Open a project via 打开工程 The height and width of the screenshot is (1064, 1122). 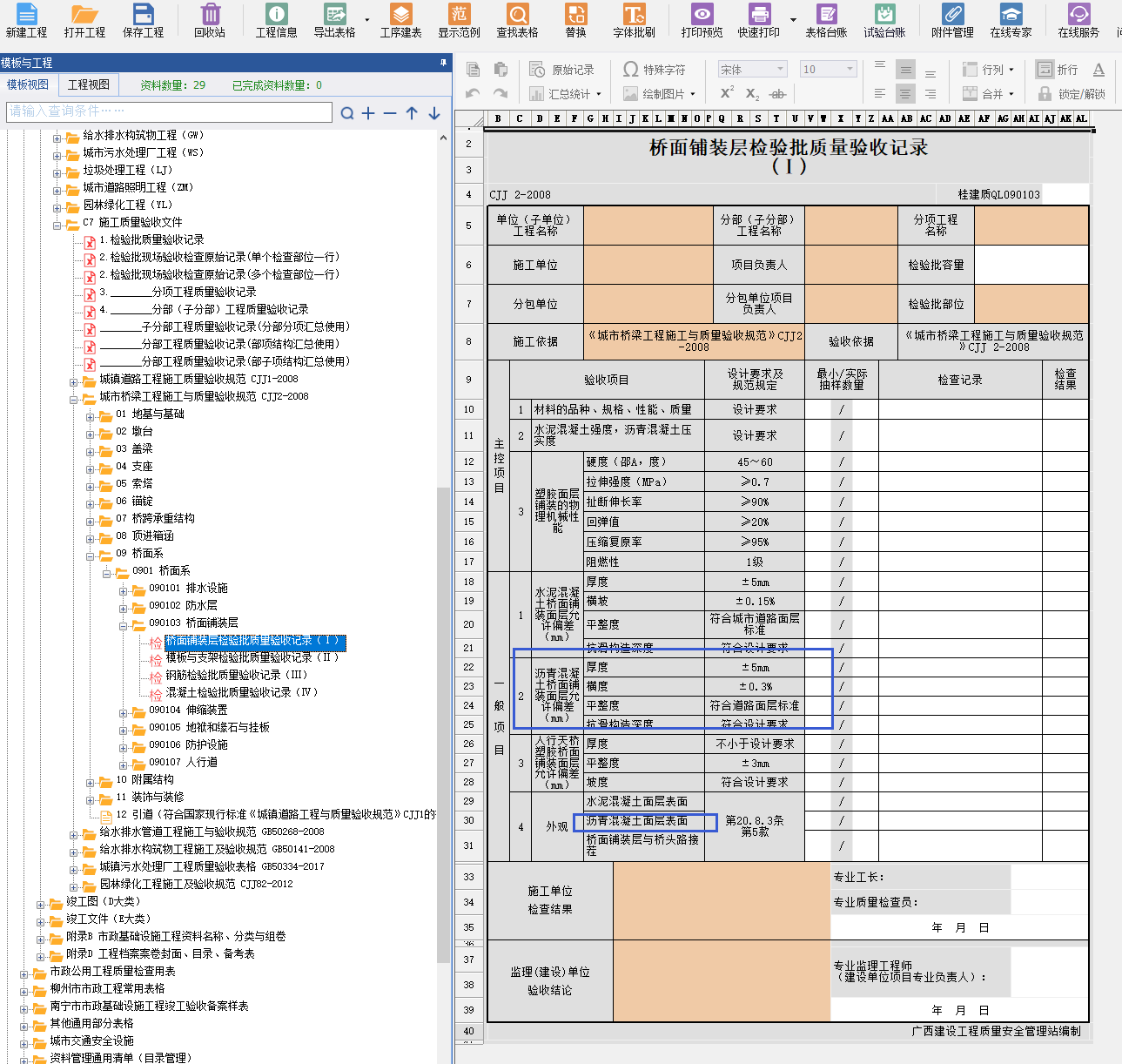(84, 20)
